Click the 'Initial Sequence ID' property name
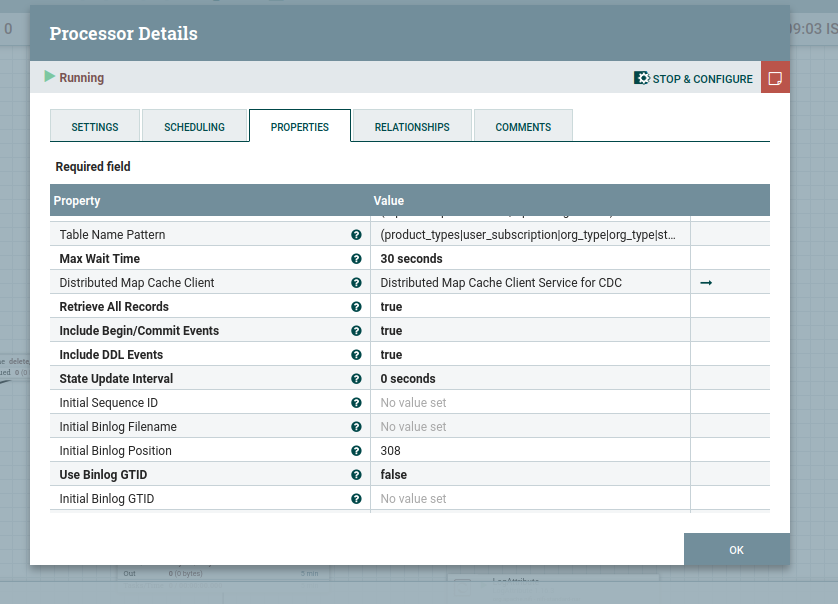This screenshot has height=604, width=838. tap(108, 402)
